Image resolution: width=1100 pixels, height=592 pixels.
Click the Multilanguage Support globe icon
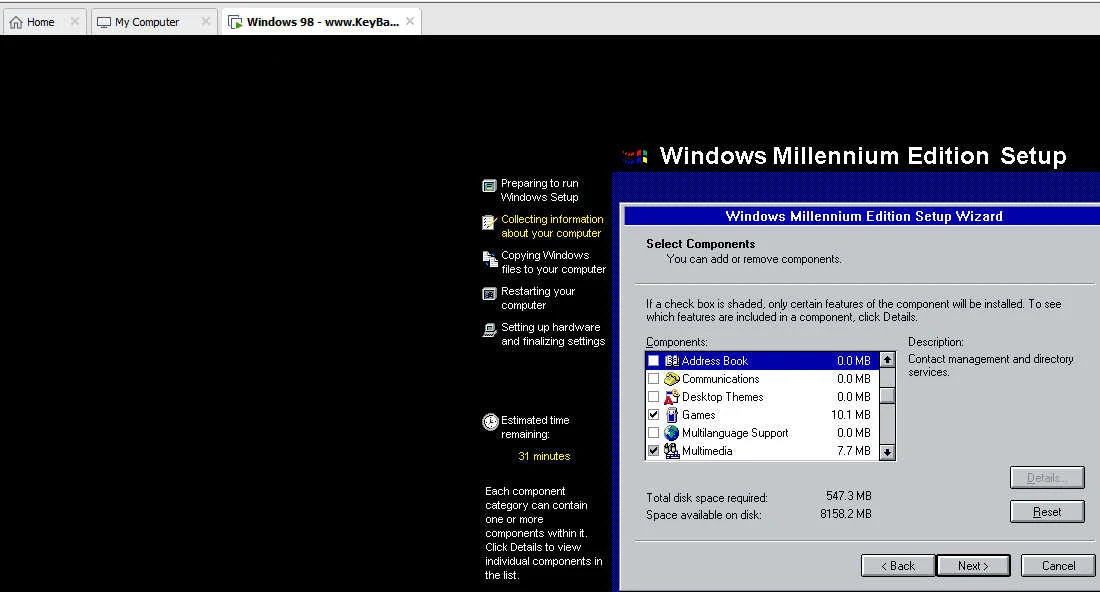click(x=671, y=433)
